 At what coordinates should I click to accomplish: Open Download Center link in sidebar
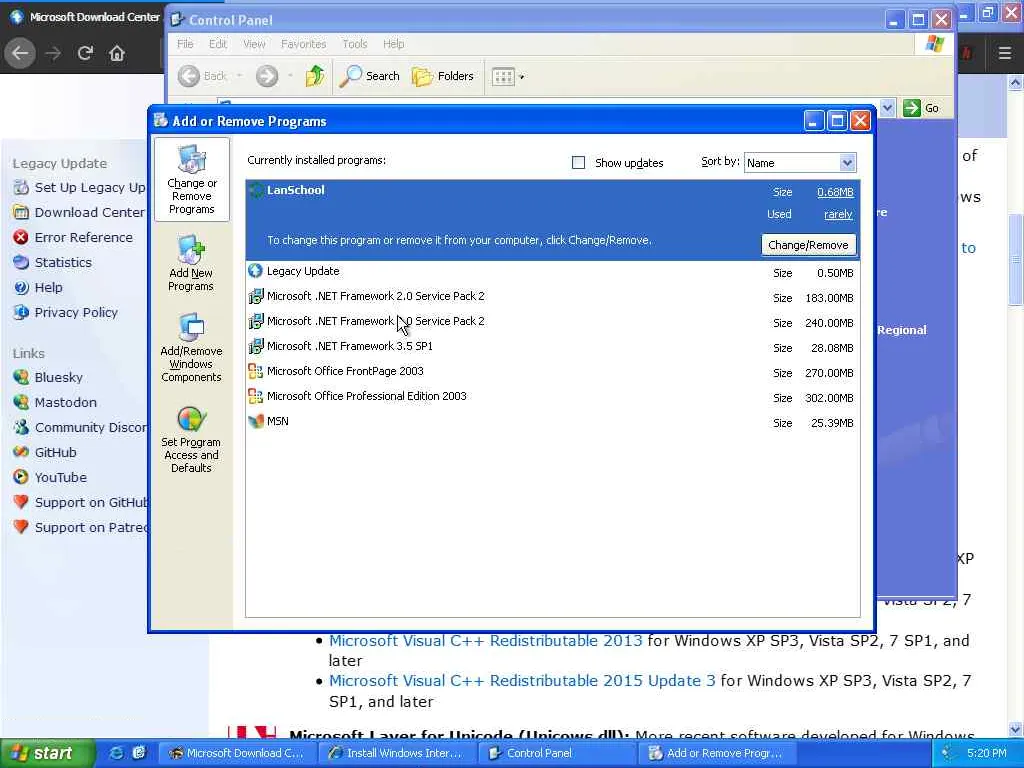tap(89, 212)
